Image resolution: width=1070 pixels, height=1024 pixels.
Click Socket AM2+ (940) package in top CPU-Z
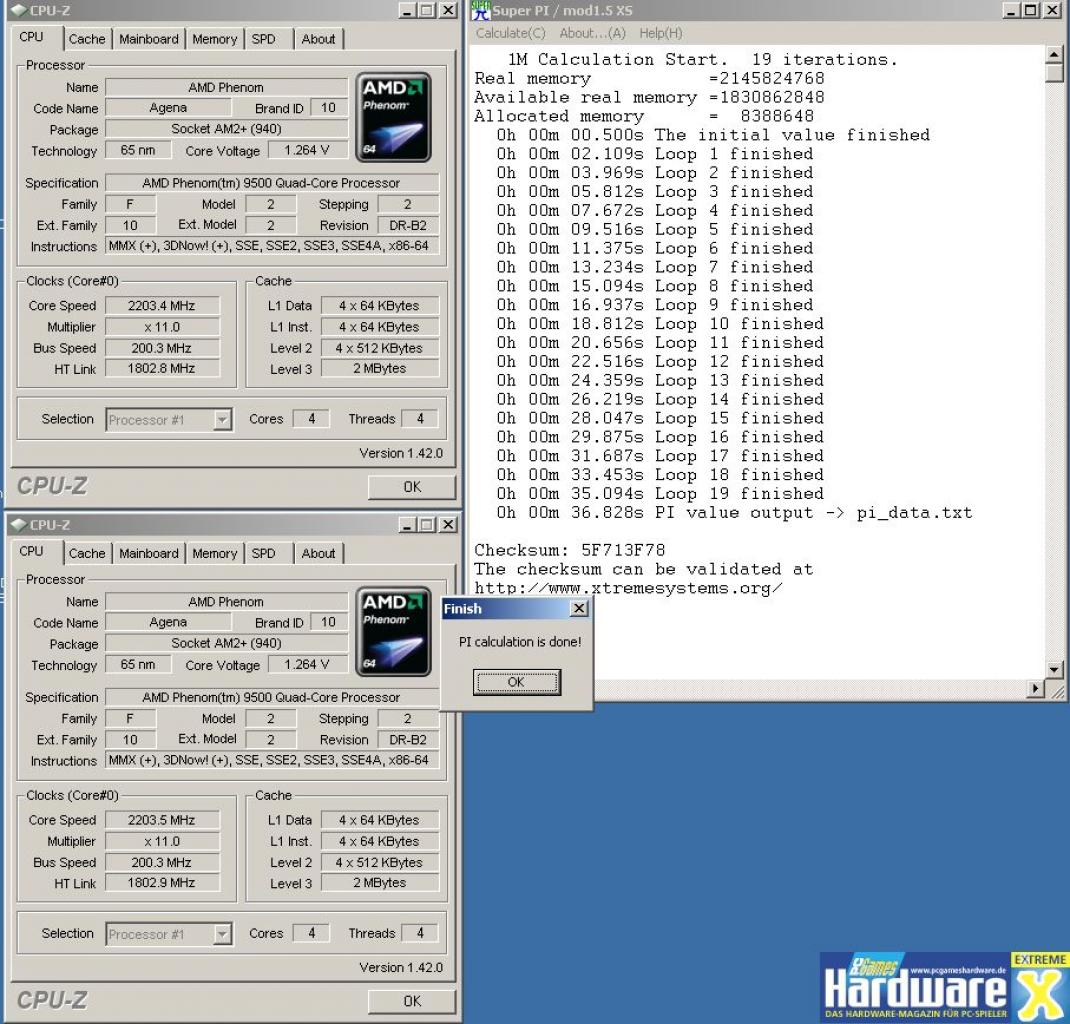[227, 129]
